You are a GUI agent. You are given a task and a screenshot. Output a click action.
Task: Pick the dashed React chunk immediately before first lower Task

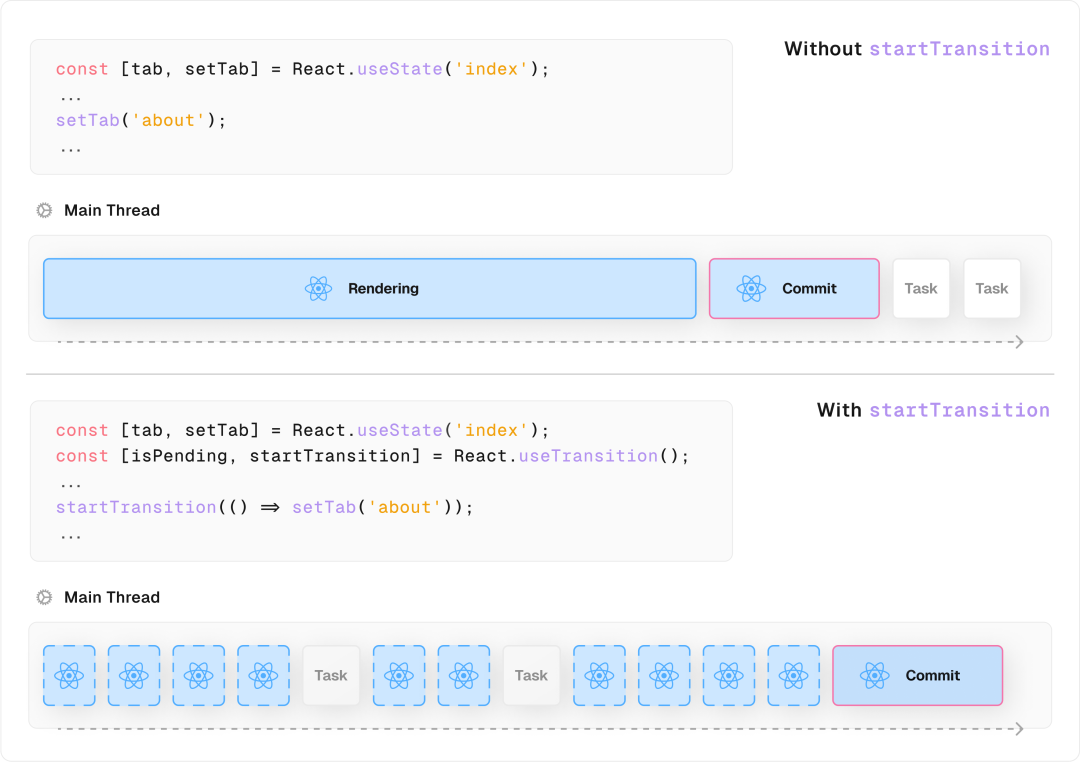(263, 676)
